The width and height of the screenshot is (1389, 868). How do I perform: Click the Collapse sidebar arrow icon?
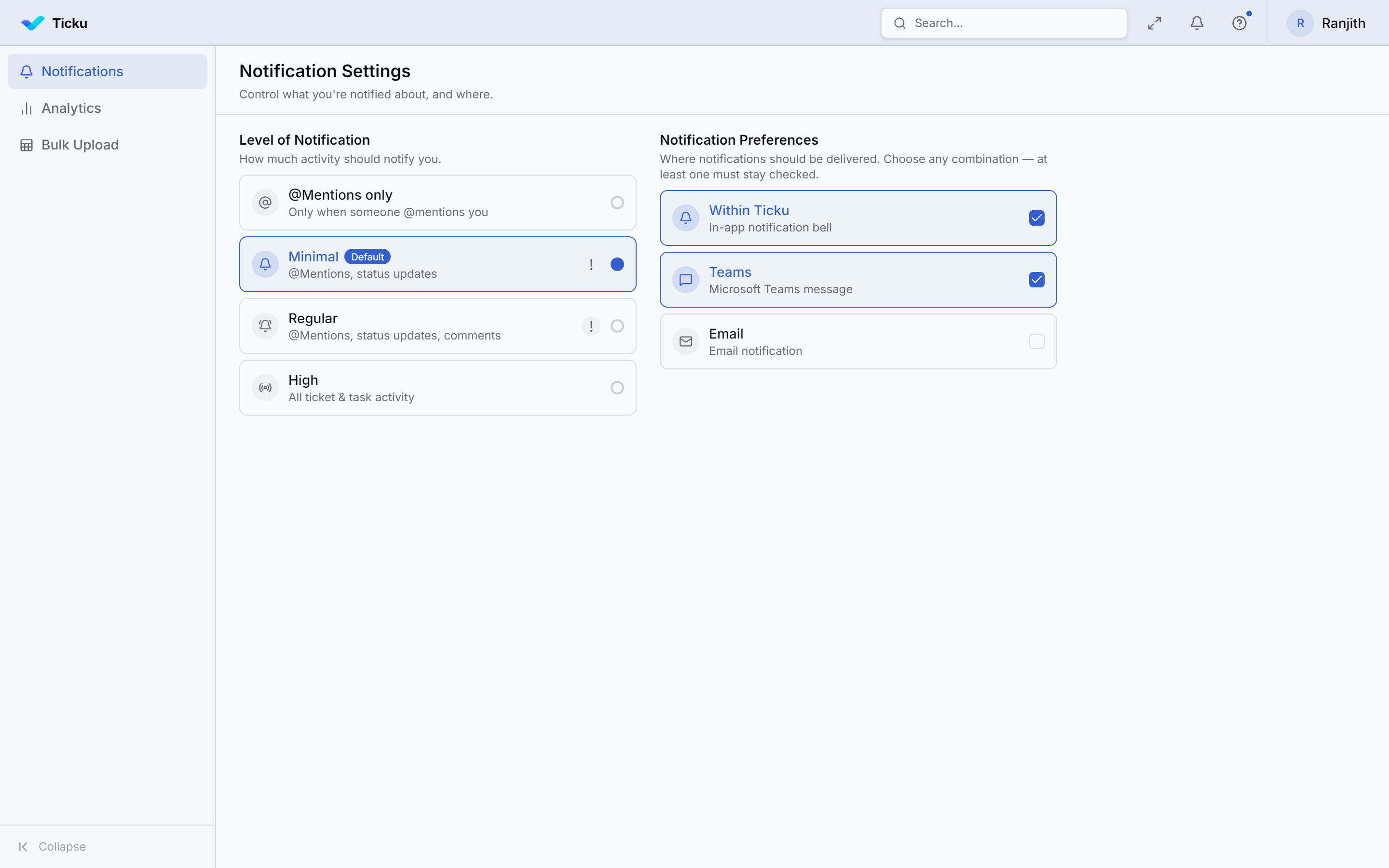(23, 846)
